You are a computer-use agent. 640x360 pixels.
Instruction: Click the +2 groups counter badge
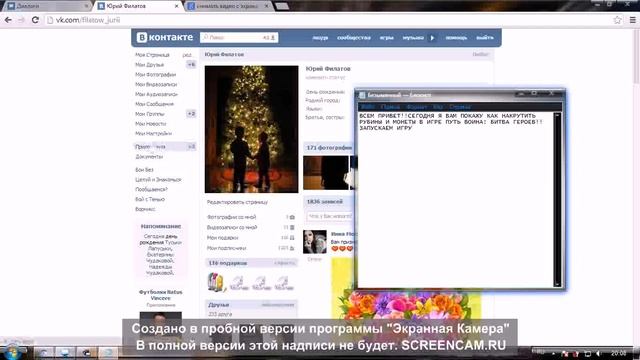191,113
